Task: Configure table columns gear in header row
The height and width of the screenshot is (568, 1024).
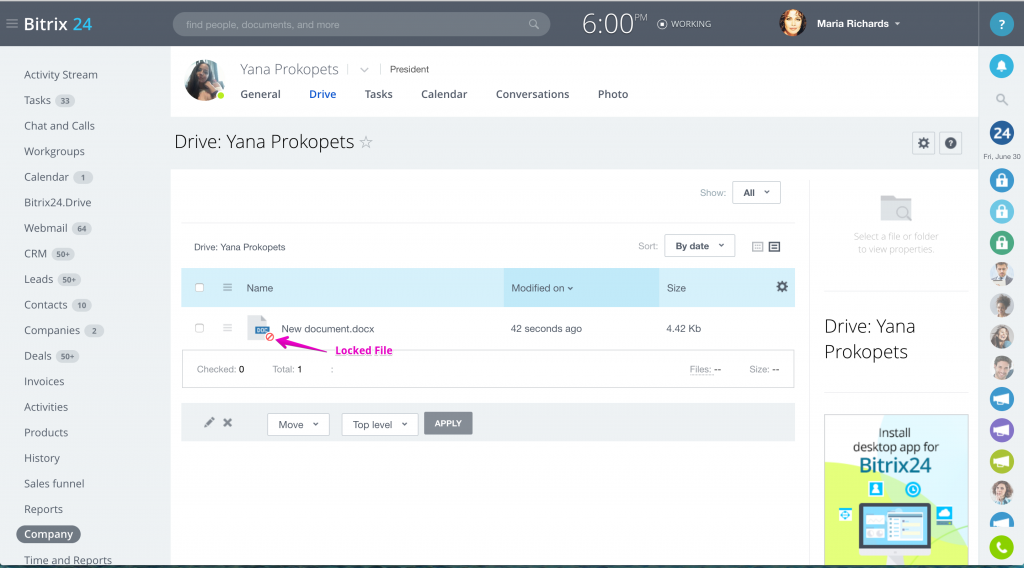Action: (782, 287)
